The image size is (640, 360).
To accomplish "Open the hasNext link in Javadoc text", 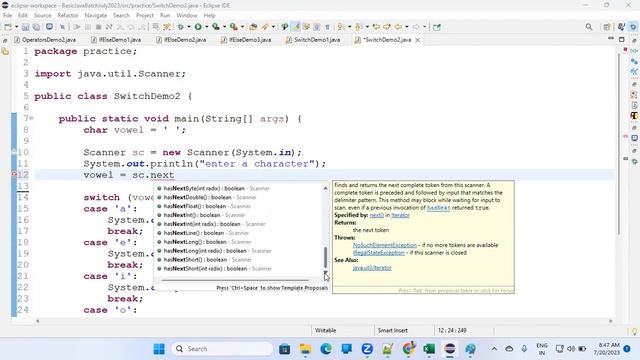I will click(x=438, y=208).
